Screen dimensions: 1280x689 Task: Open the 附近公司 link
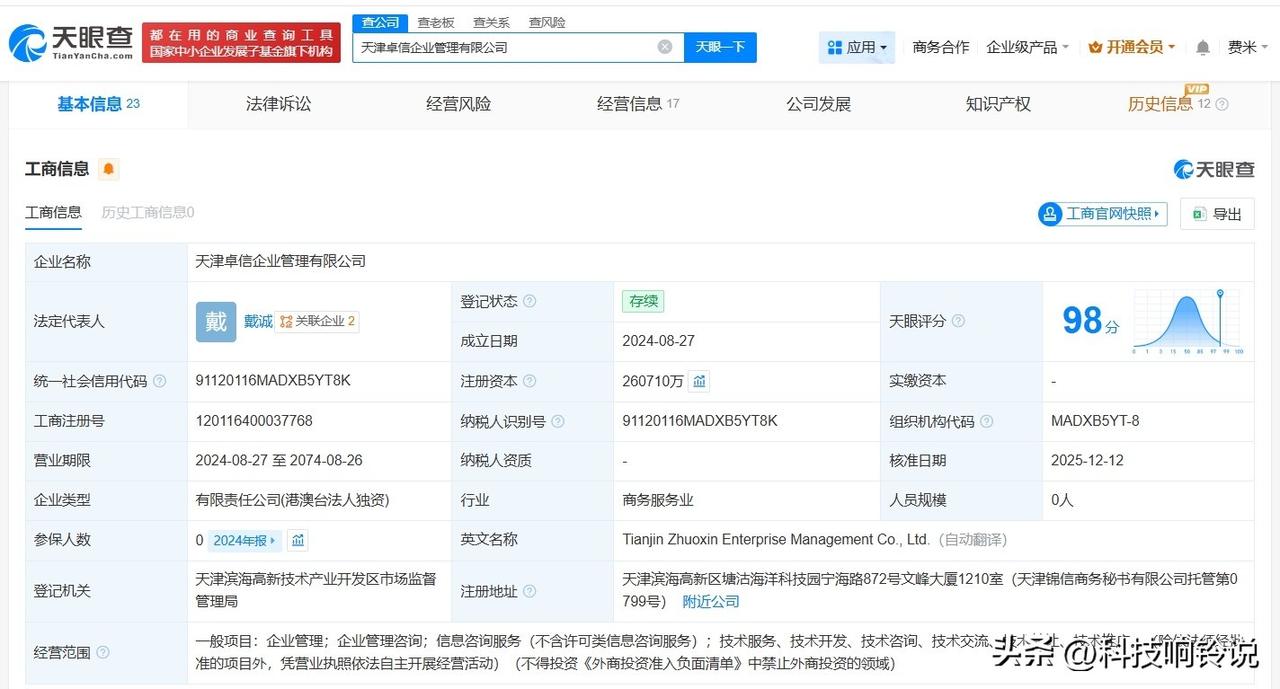(711, 601)
